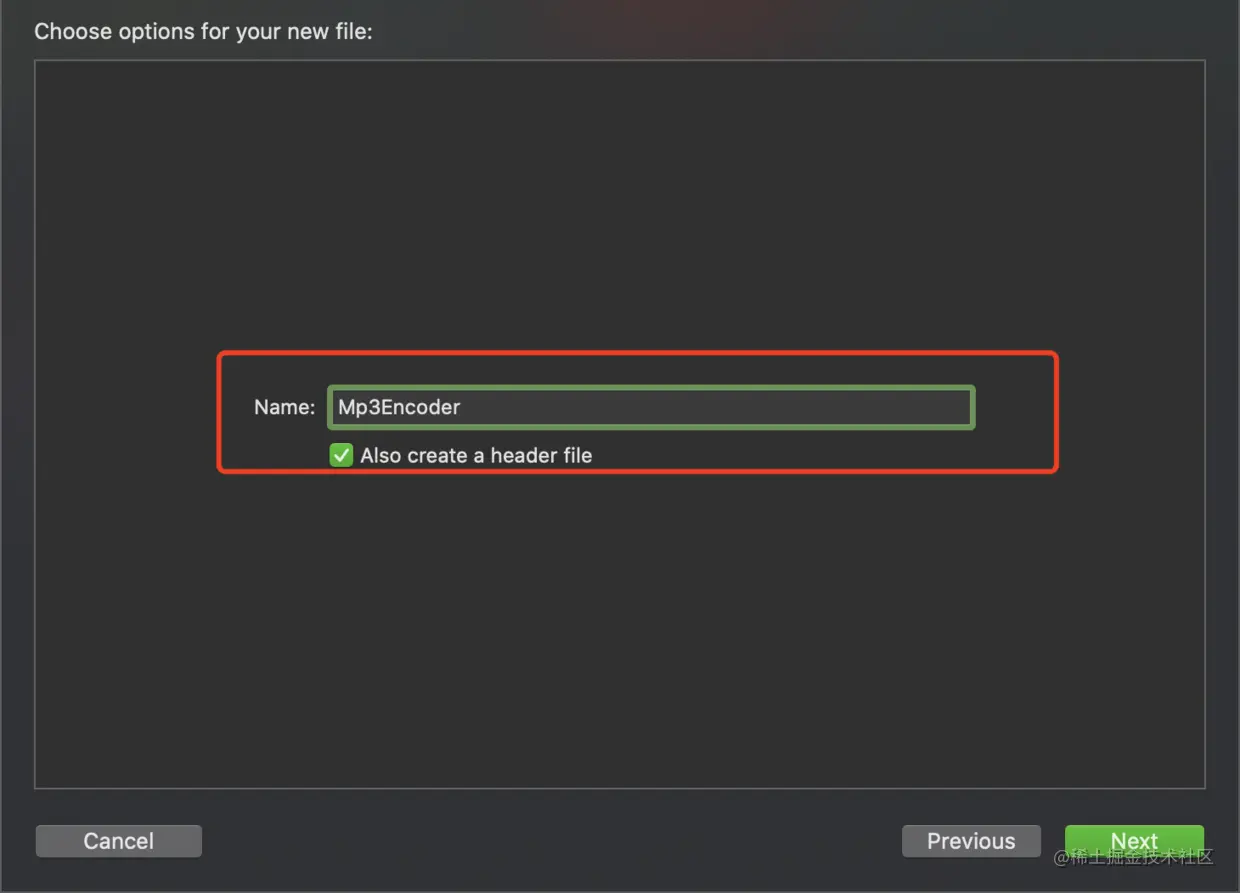The width and height of the screenshot is (1240, 893).
Task: Toggle Also create a header file option
Action: (342, 455)
